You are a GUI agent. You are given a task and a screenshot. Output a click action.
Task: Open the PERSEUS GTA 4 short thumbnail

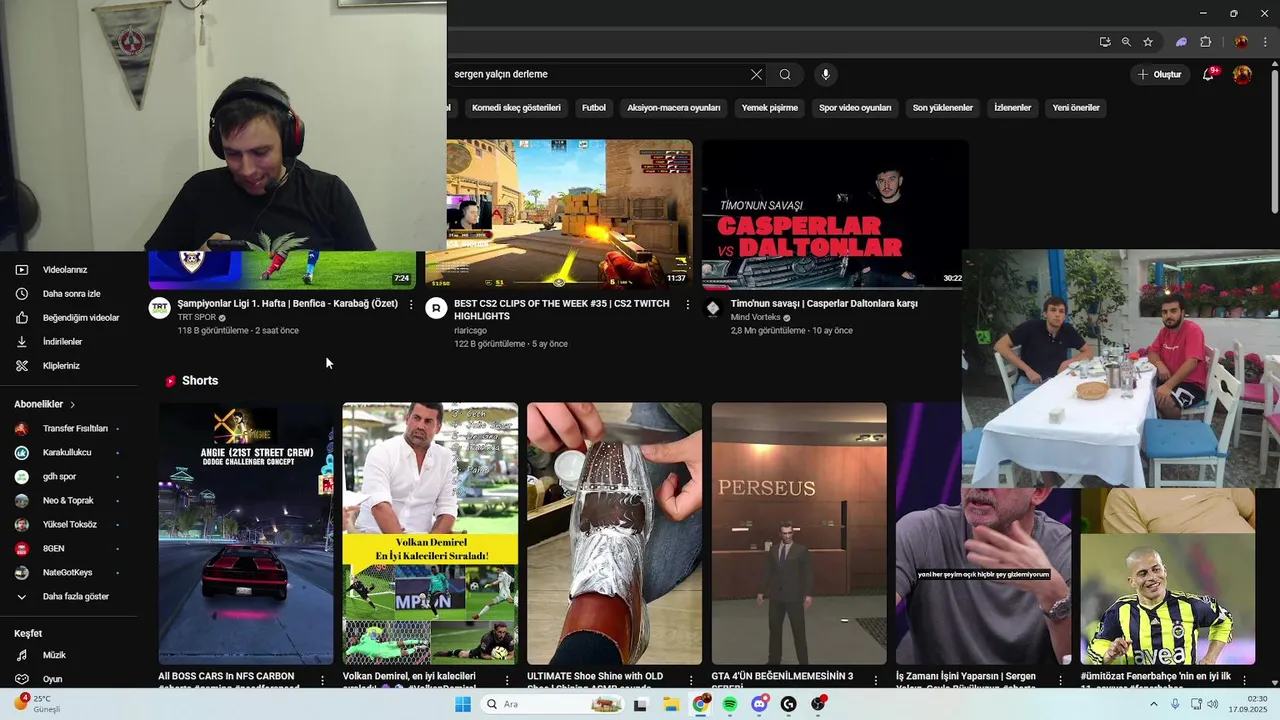click(x=799, y=534)
